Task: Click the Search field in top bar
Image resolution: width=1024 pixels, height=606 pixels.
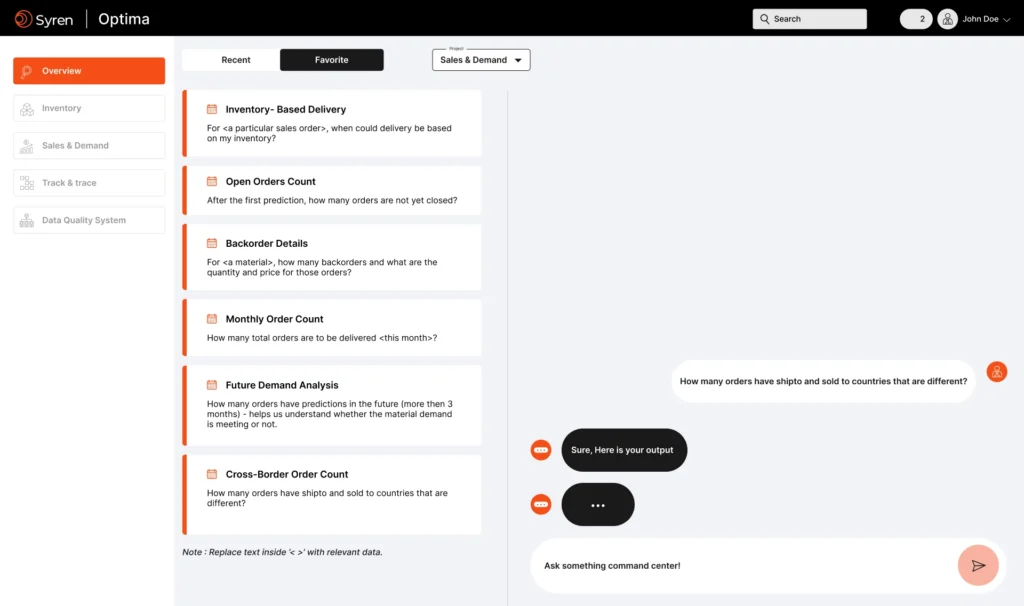Action: (x=810, y=19)
